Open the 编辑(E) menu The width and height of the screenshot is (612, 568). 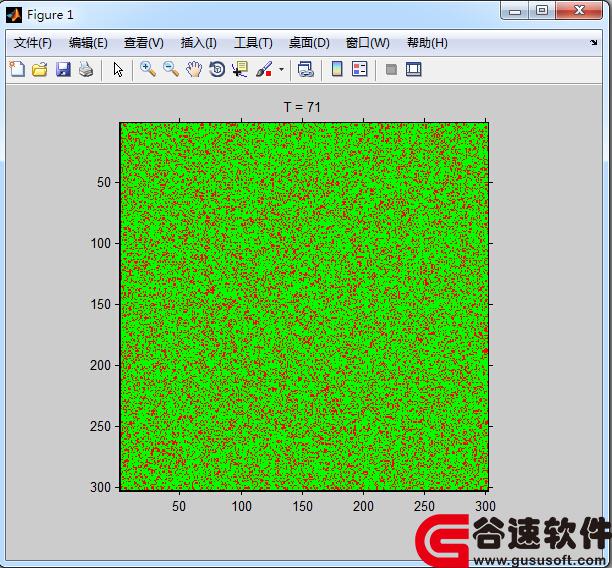pyautogui.click(x=88, y=43)
